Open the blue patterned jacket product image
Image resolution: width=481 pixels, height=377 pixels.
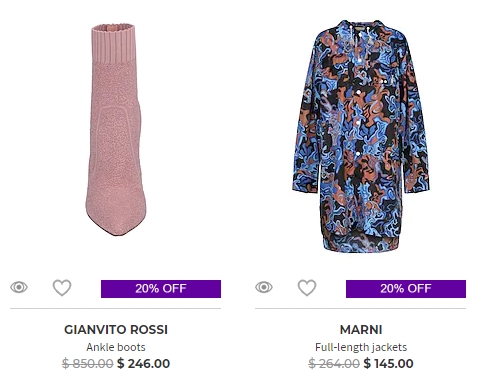point(361,136)
